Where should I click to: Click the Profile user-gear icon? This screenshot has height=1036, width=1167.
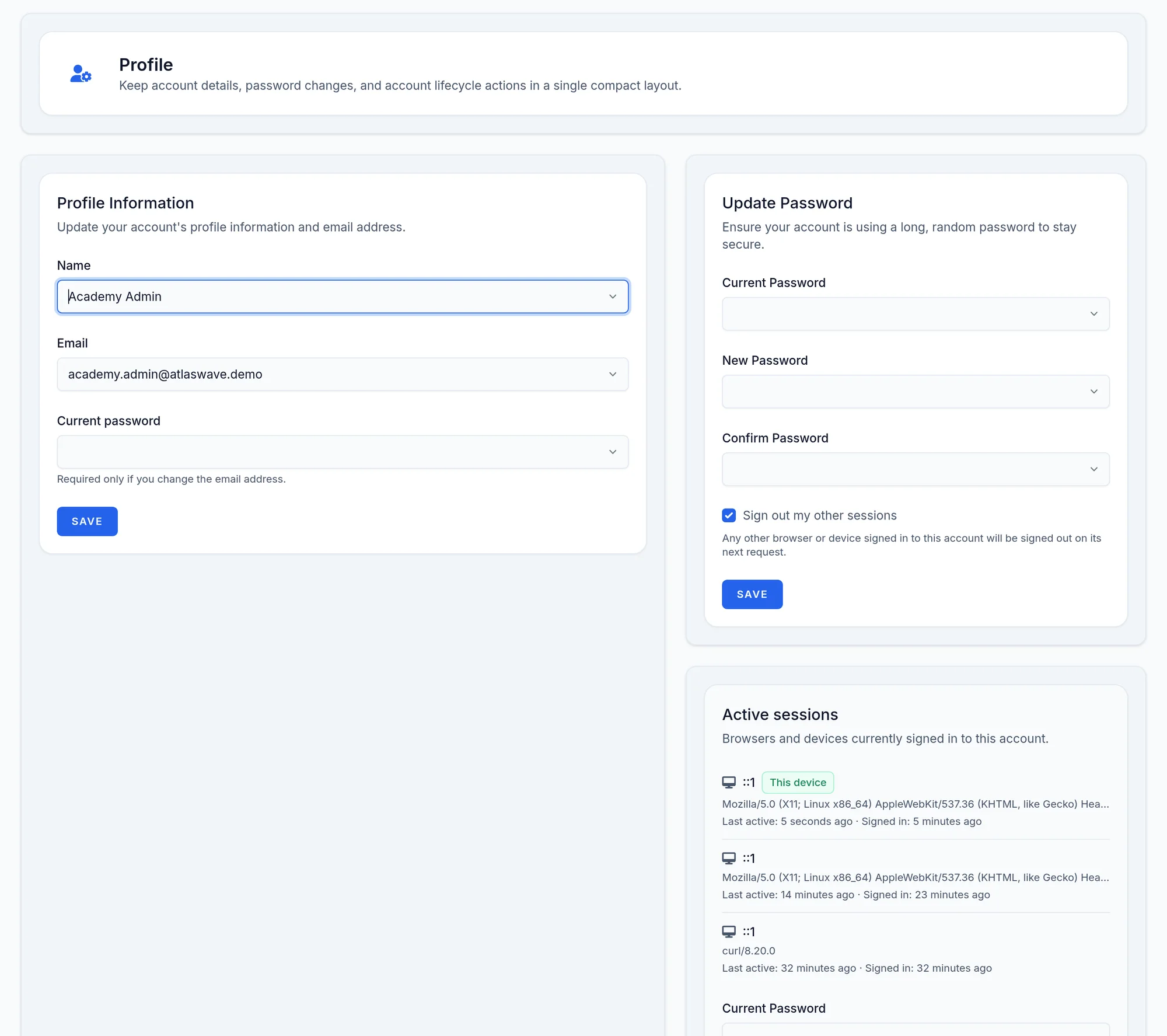(x=81, y=74)
